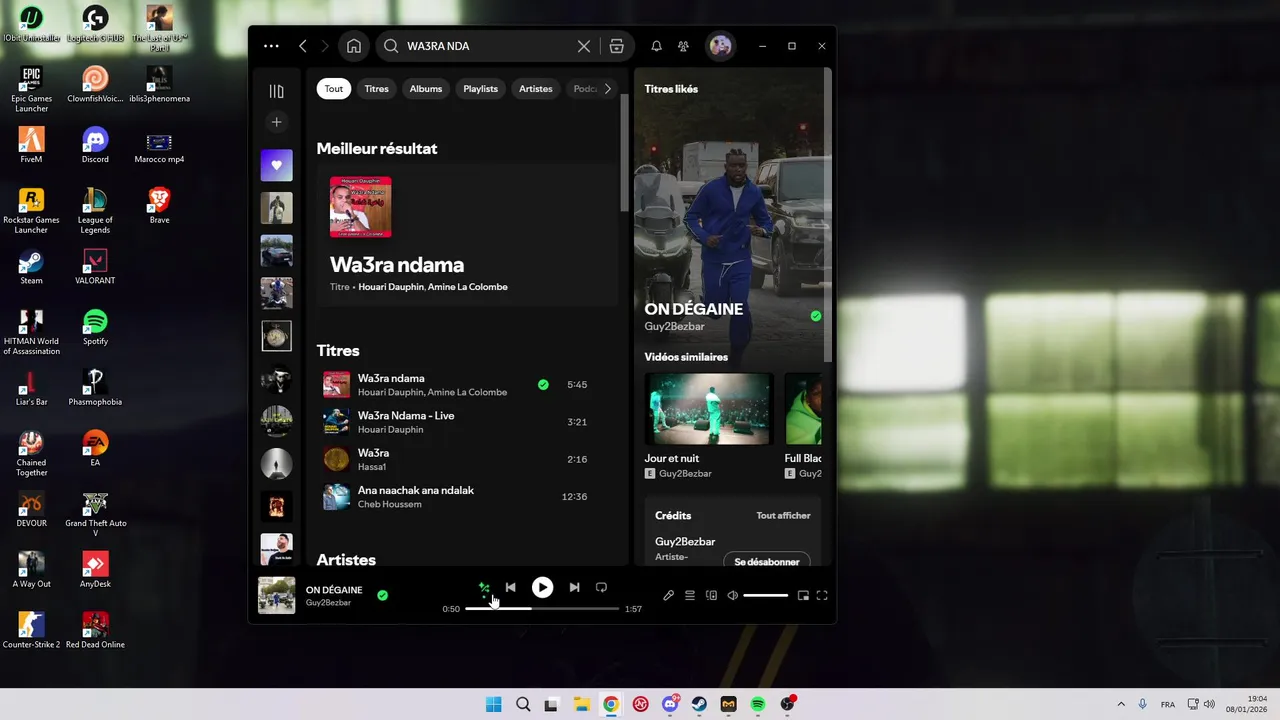Open Discord in the taskbar
The width and height of the screenshot is (1280, 720).
(670, 704)
